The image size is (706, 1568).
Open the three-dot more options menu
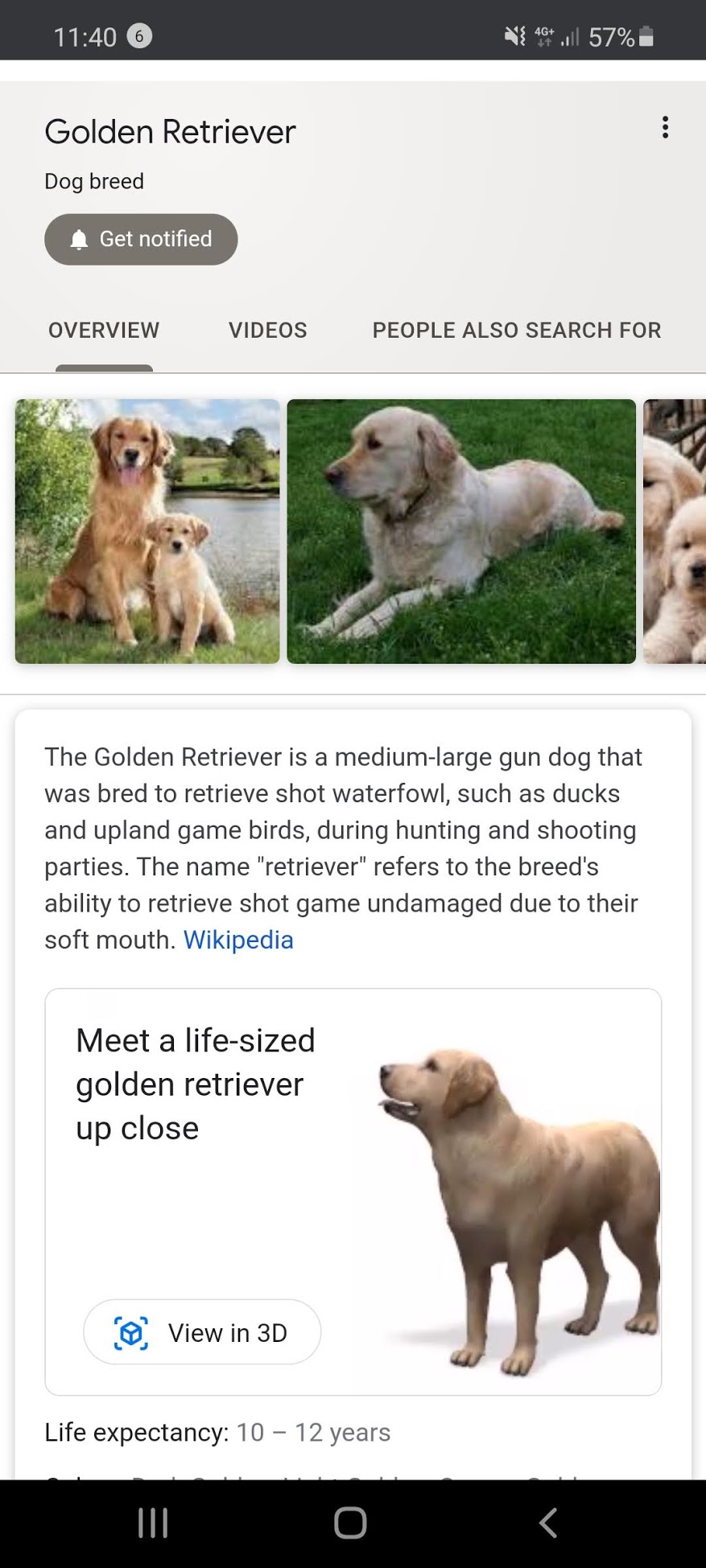click(x=665, y=127)
